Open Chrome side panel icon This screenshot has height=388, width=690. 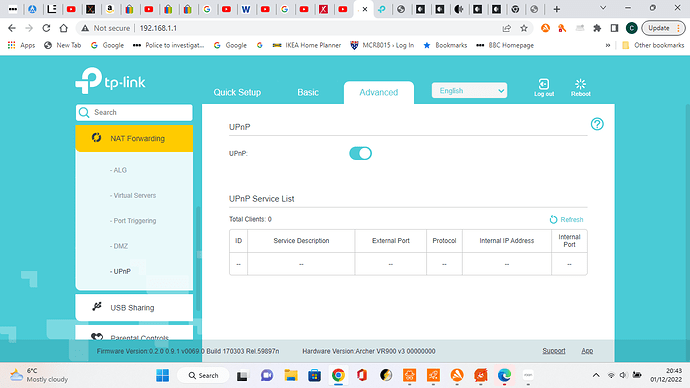614,28
